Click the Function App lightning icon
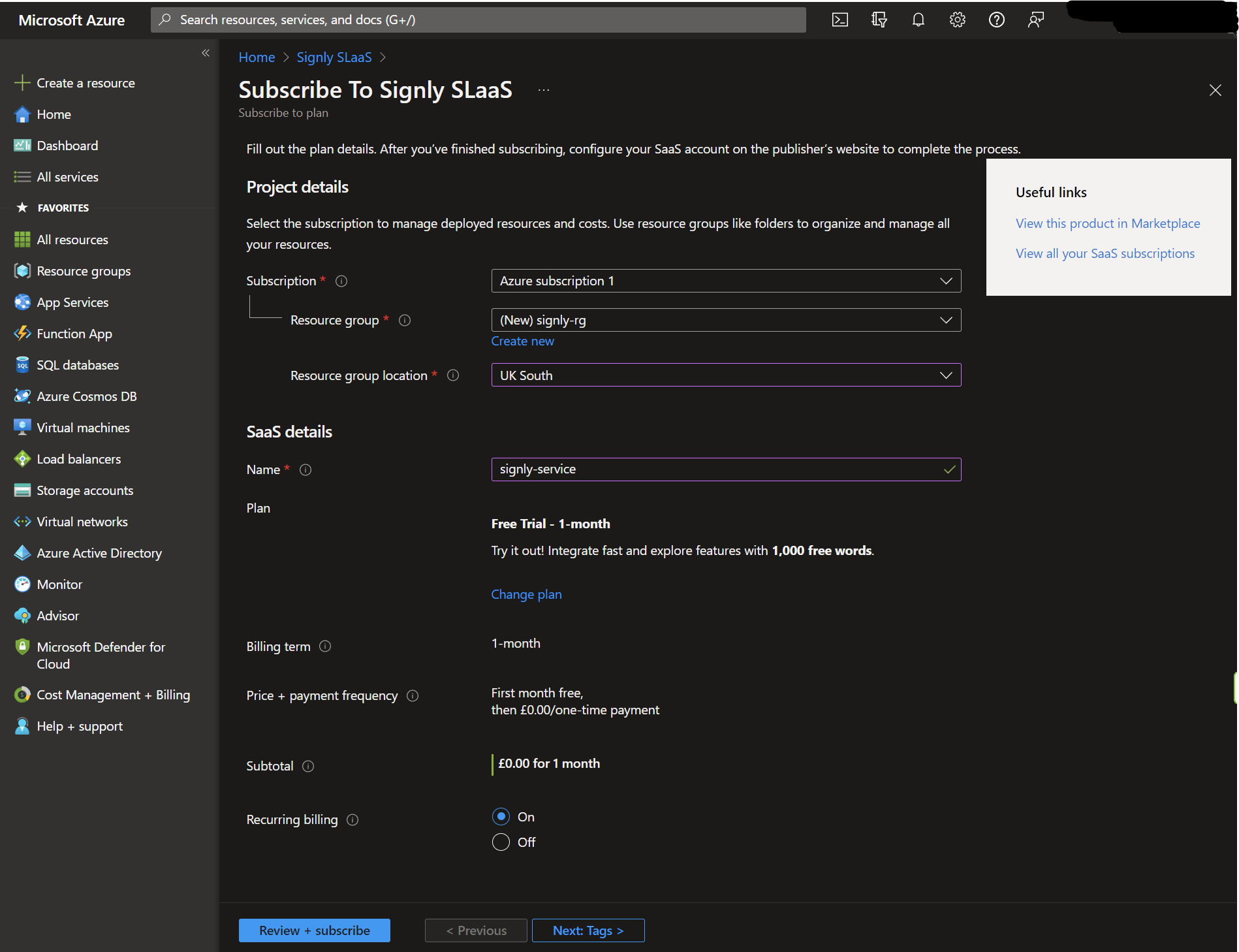The height and width of the screenshot is (952, 1239). 22,334
